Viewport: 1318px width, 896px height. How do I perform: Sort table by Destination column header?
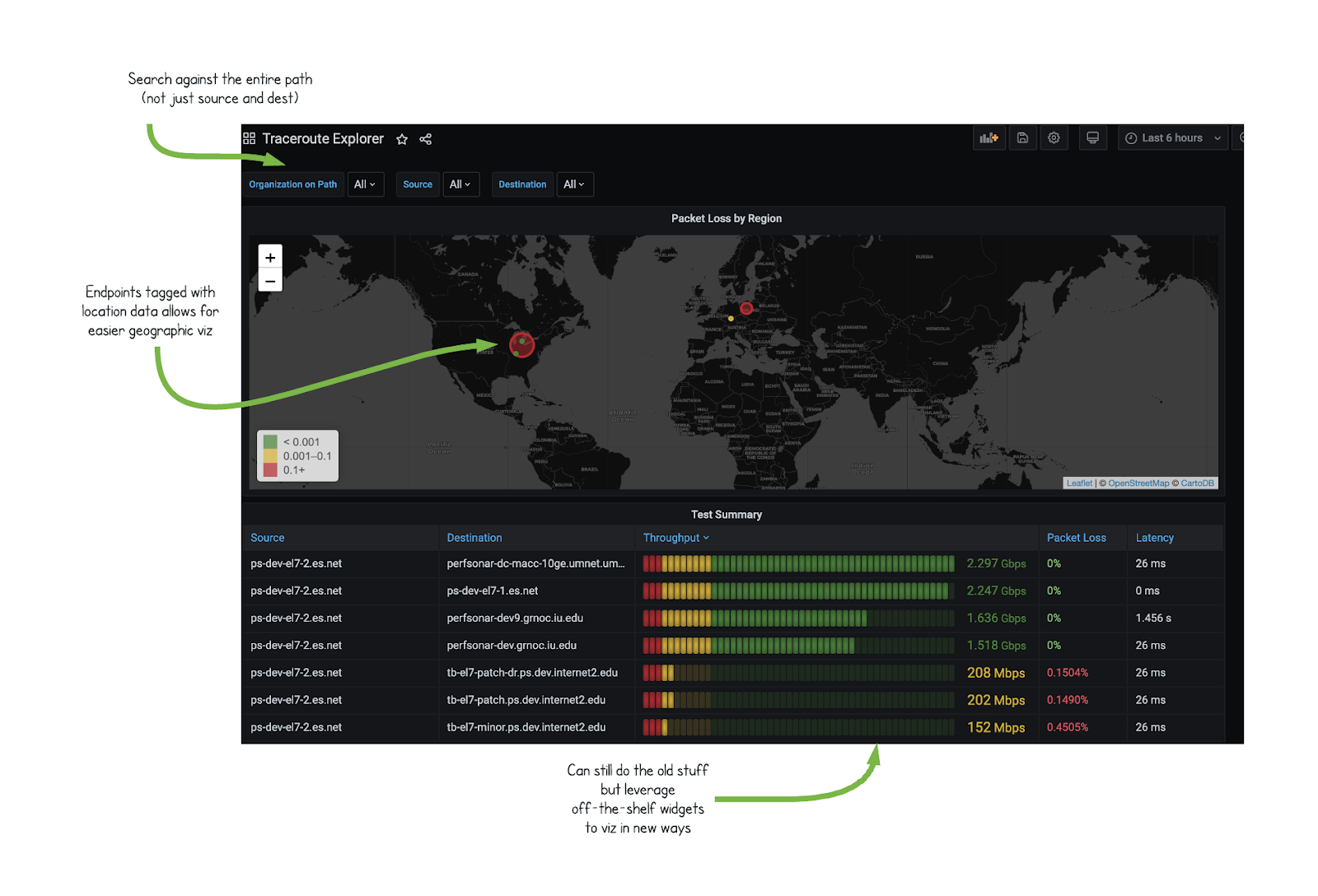474,538
